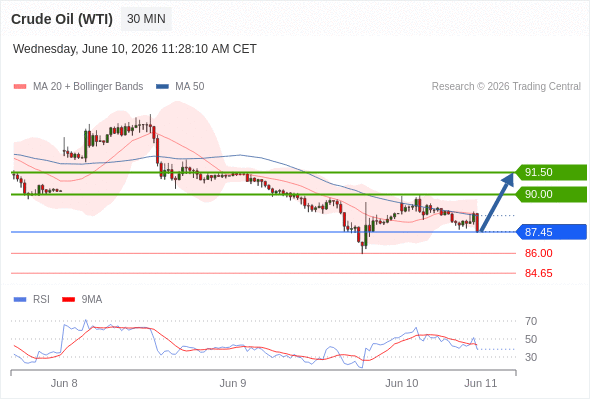The image size is (590, 400).
Task: Select the 90.00 green resistance price tag
Action: tap(551, 195)
